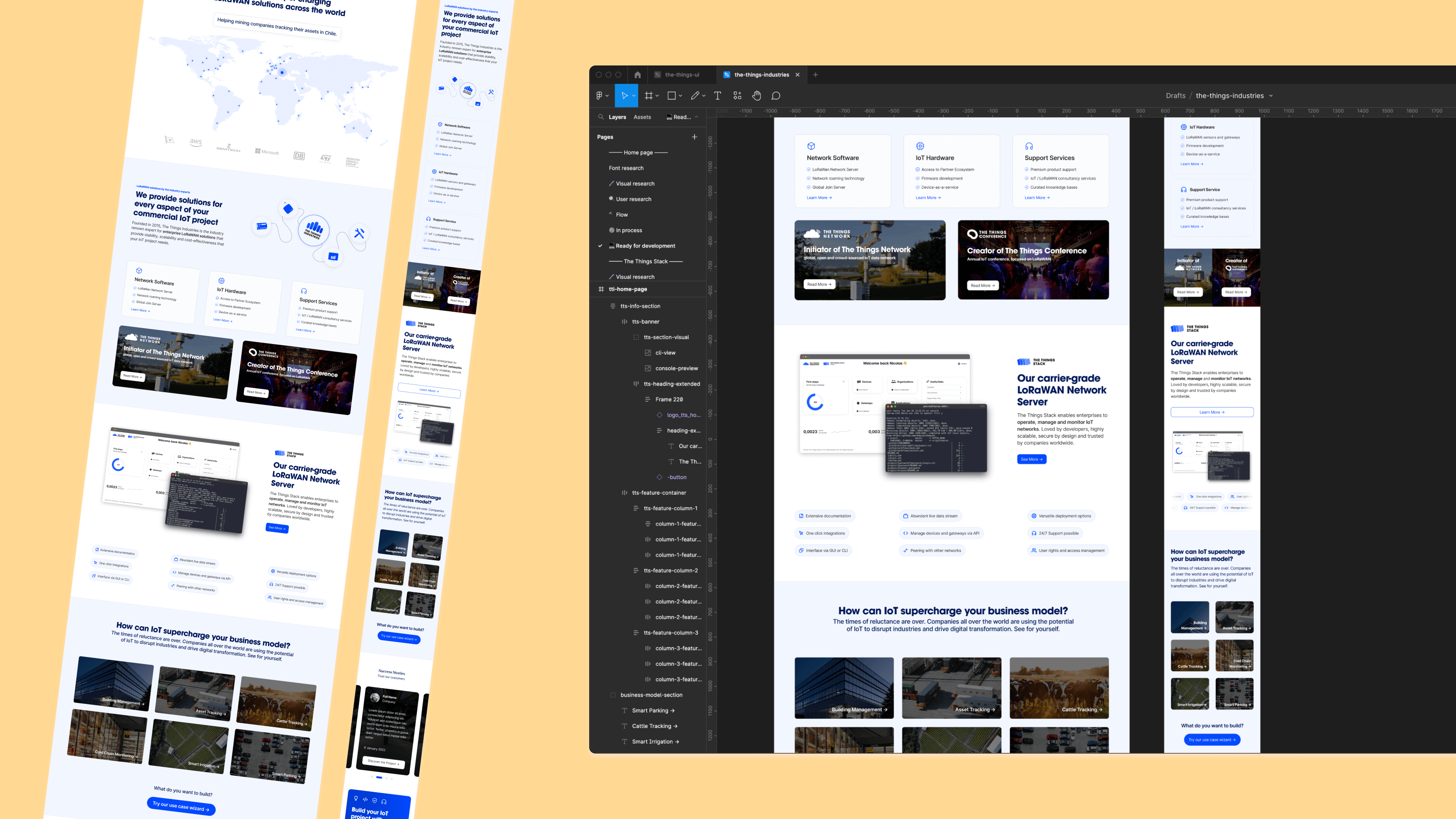
Task: Click the Home icon in tab bar
Action: (x=637, y=75)
